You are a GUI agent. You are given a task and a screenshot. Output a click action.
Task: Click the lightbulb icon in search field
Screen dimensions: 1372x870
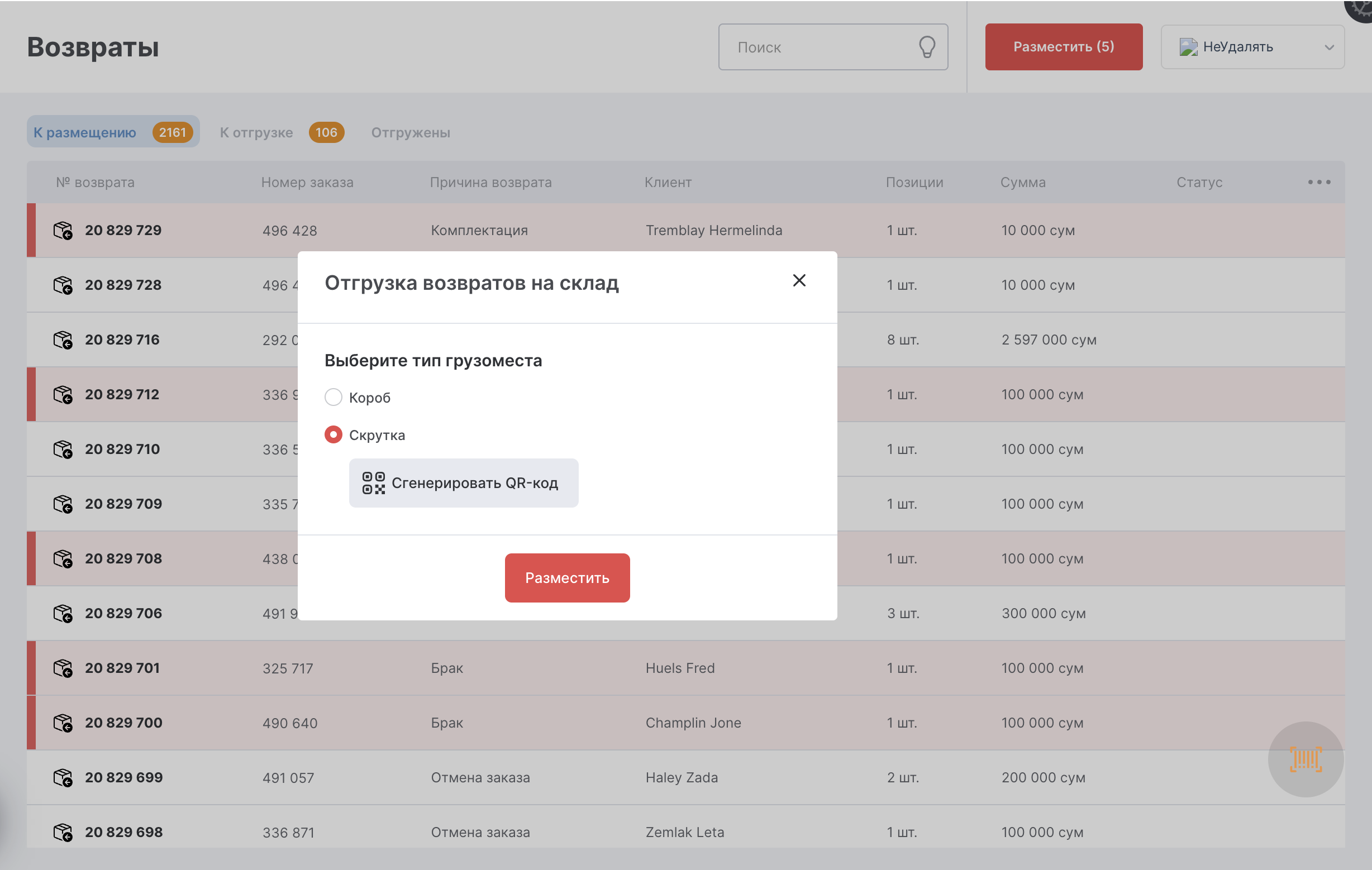[926, 47]
